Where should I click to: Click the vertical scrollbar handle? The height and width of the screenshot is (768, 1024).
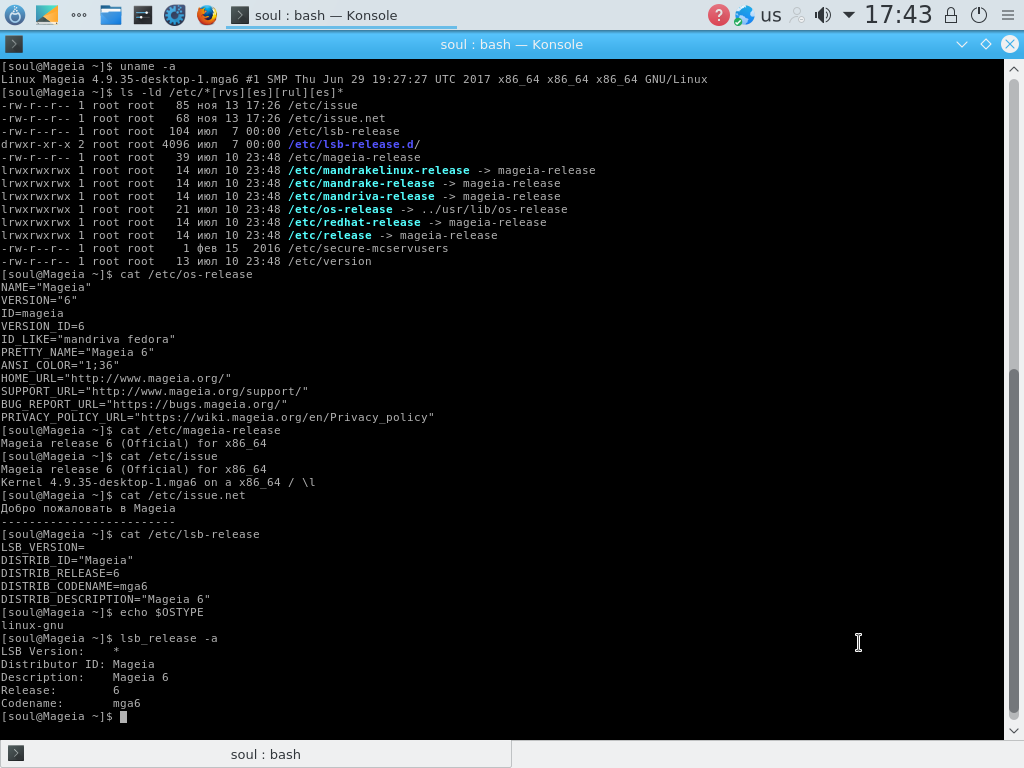coord(1014,542)
